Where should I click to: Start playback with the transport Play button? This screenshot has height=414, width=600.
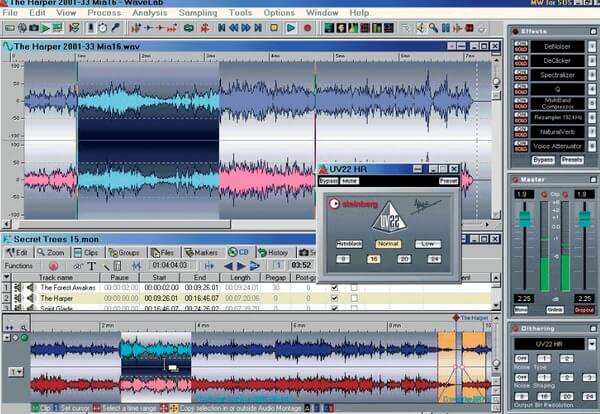click(291, 28)
